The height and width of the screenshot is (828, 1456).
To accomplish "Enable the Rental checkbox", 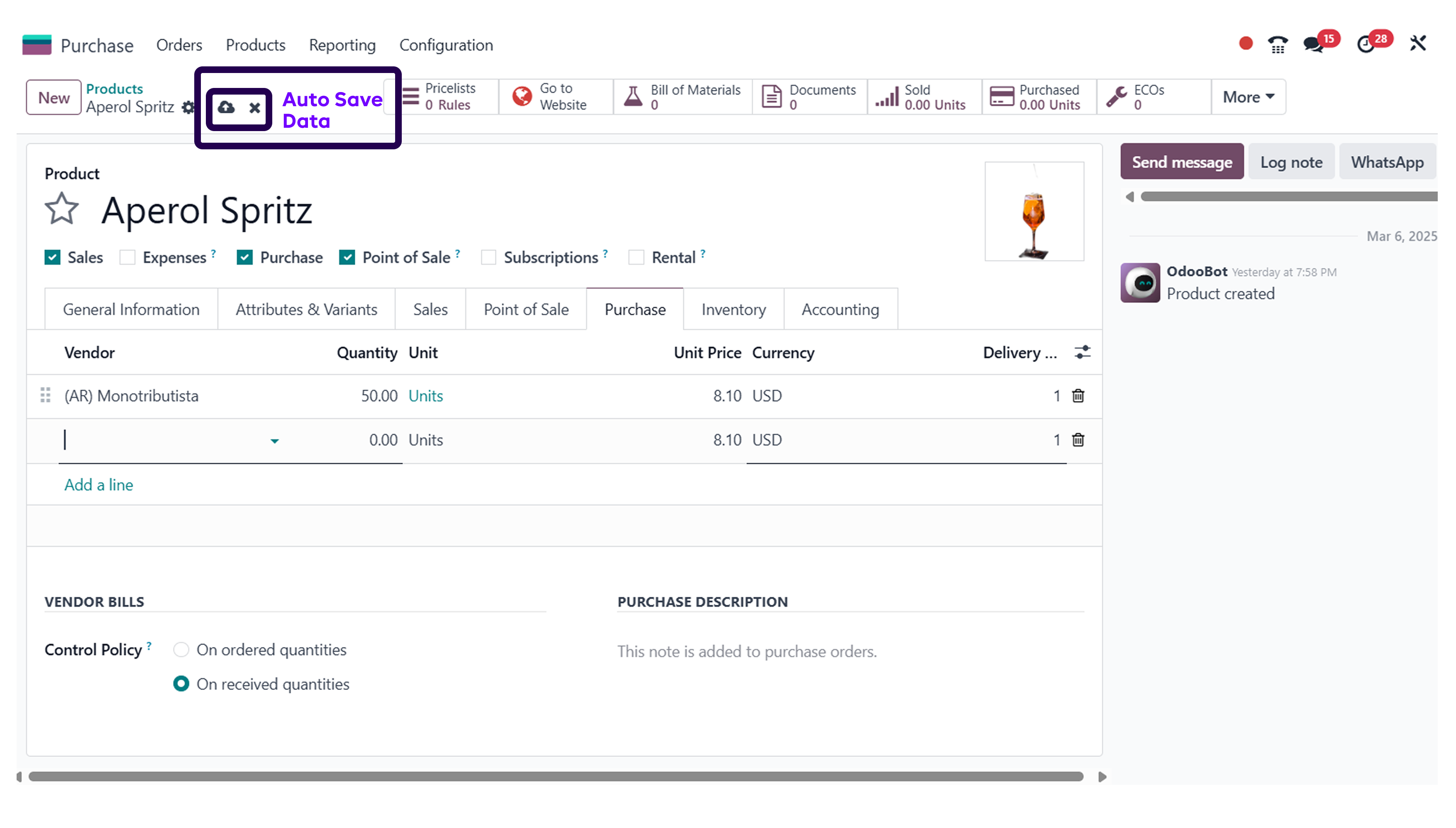I will pyautogui.click(x=636, y=258).
